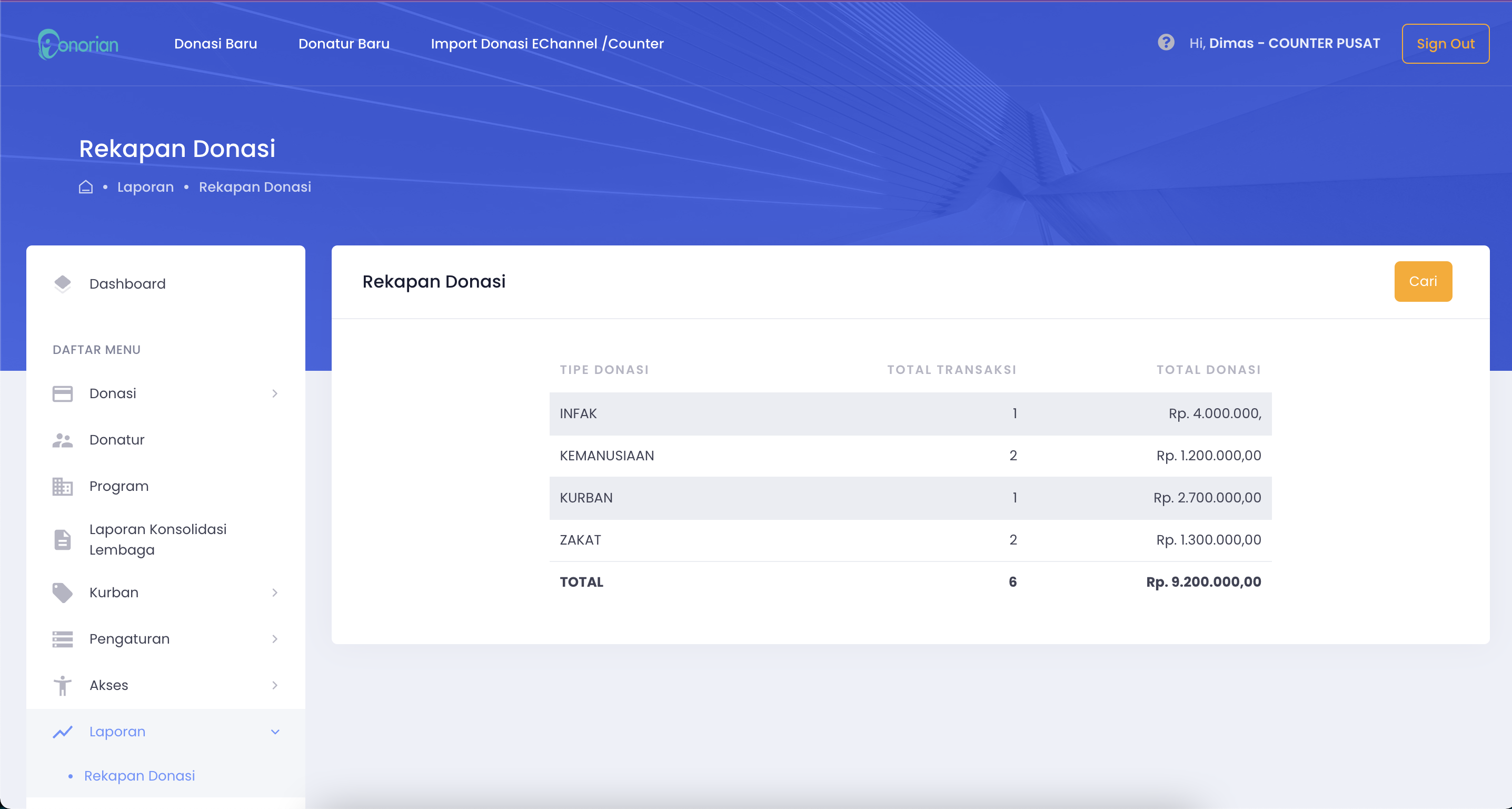Click the Program building icon

[62, 486]
